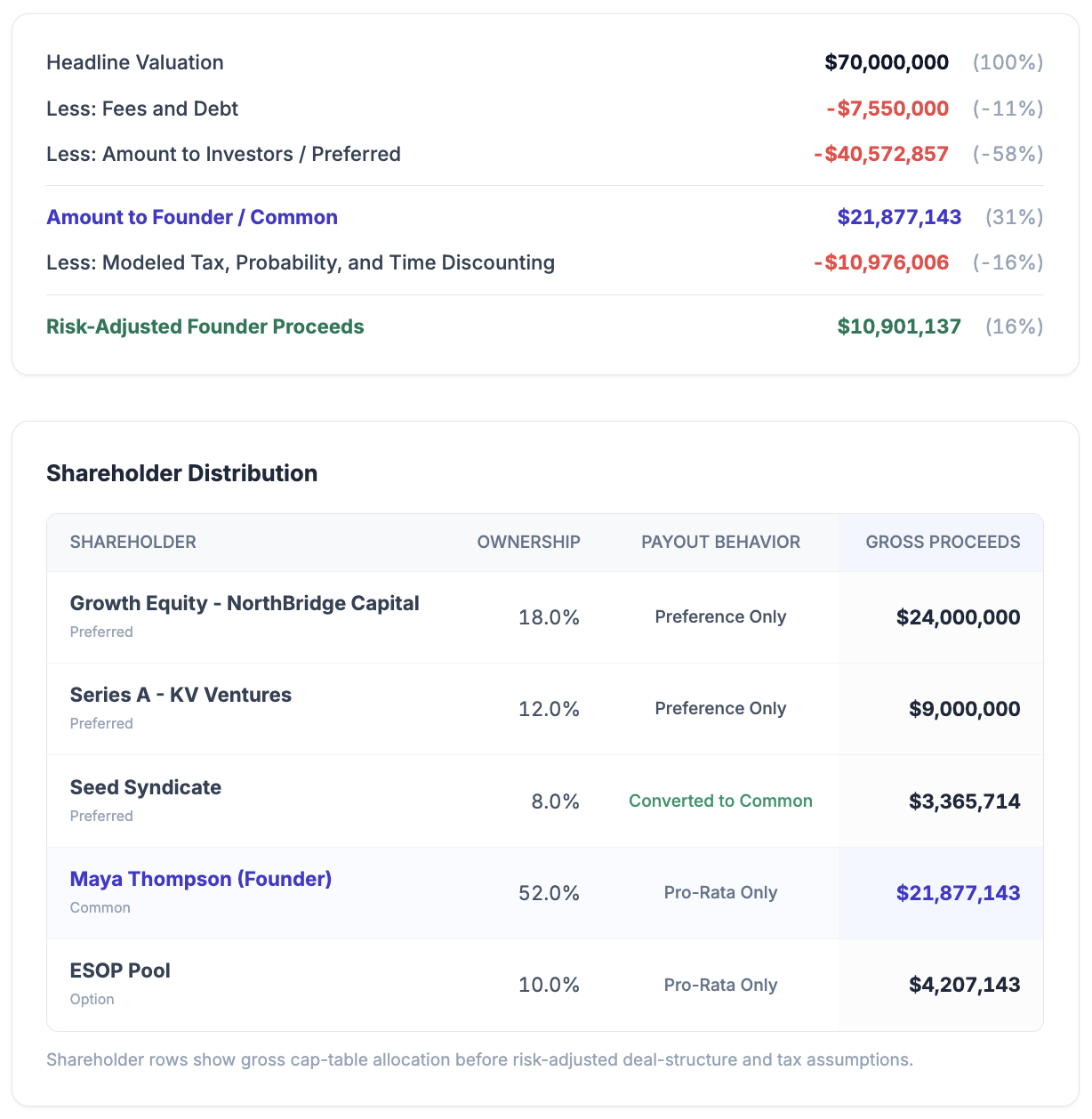
Task: Click the ESOP Pool $4,207,143 proceeds value
Action: (964, 985)
